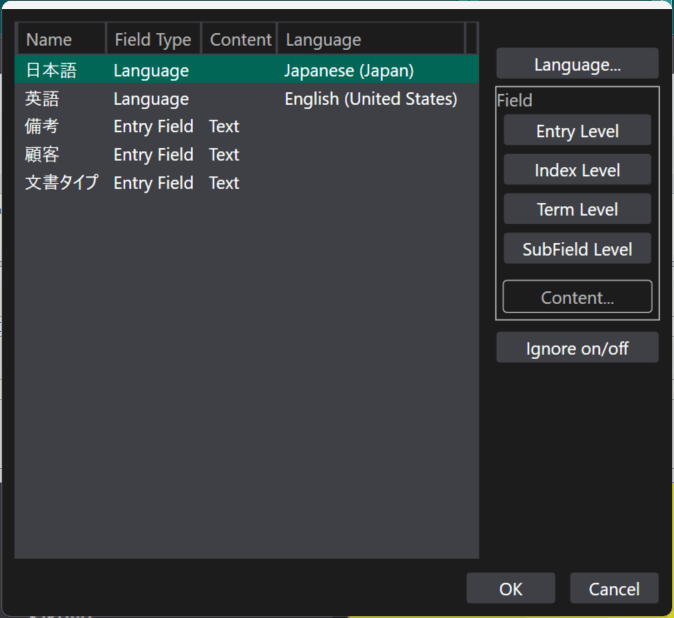Confirm with the OK button
Viewport: 674px width, 618px height.
(x=510, y=589)
